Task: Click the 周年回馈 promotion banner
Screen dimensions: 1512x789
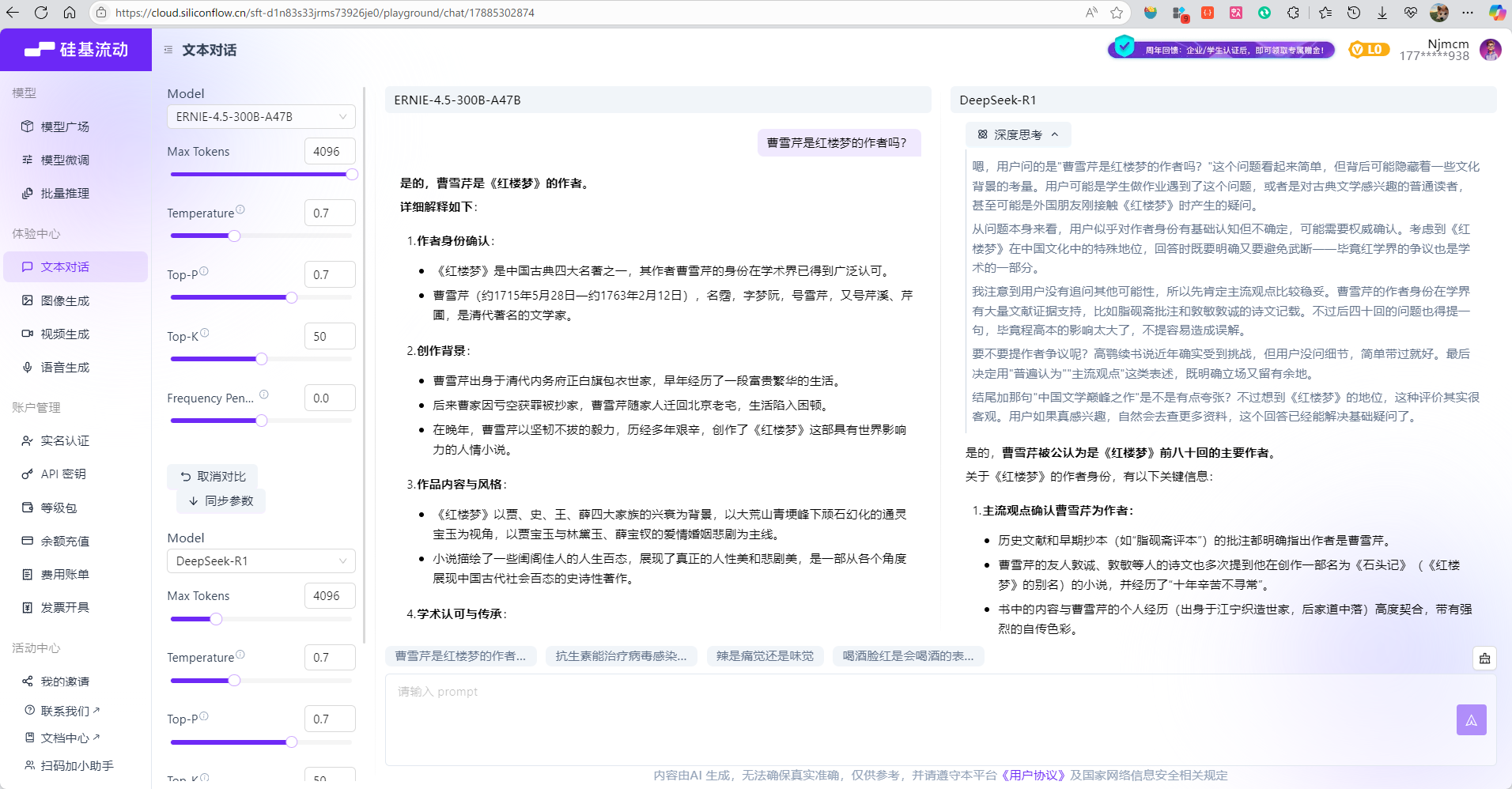Action: click(x=1221, y=49)
